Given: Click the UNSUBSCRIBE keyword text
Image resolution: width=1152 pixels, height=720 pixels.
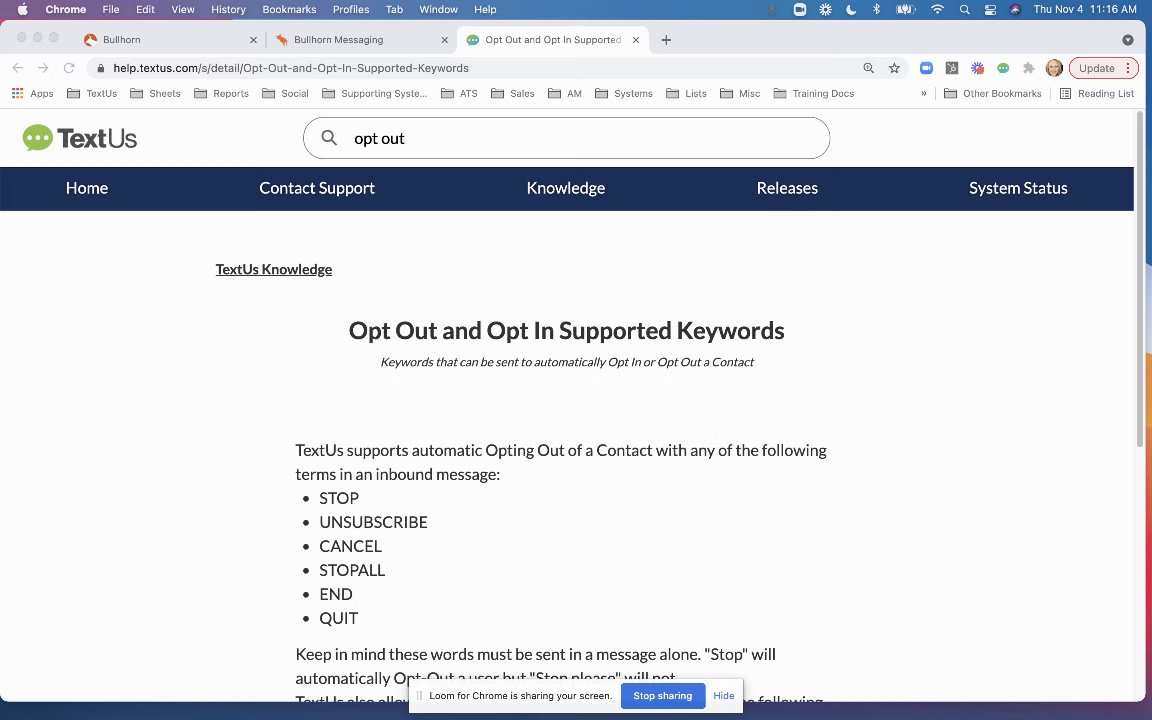Looking at the screenshot, I should tap(373, 522).
